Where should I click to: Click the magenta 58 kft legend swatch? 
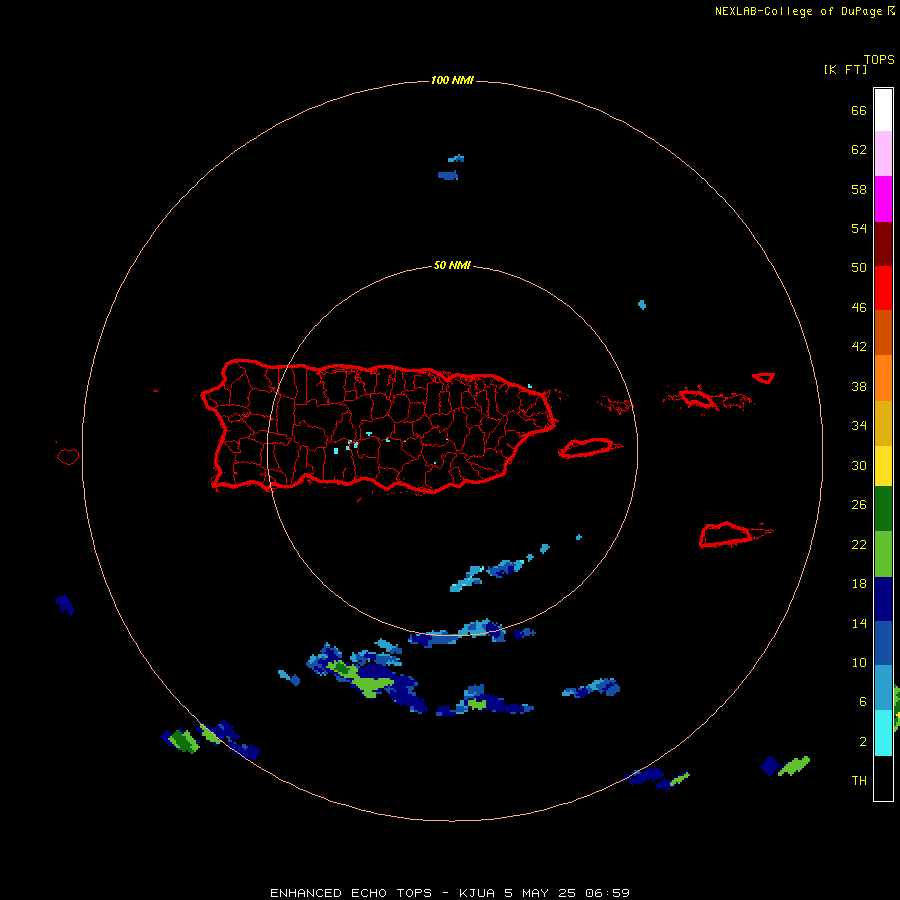point(883,199)
